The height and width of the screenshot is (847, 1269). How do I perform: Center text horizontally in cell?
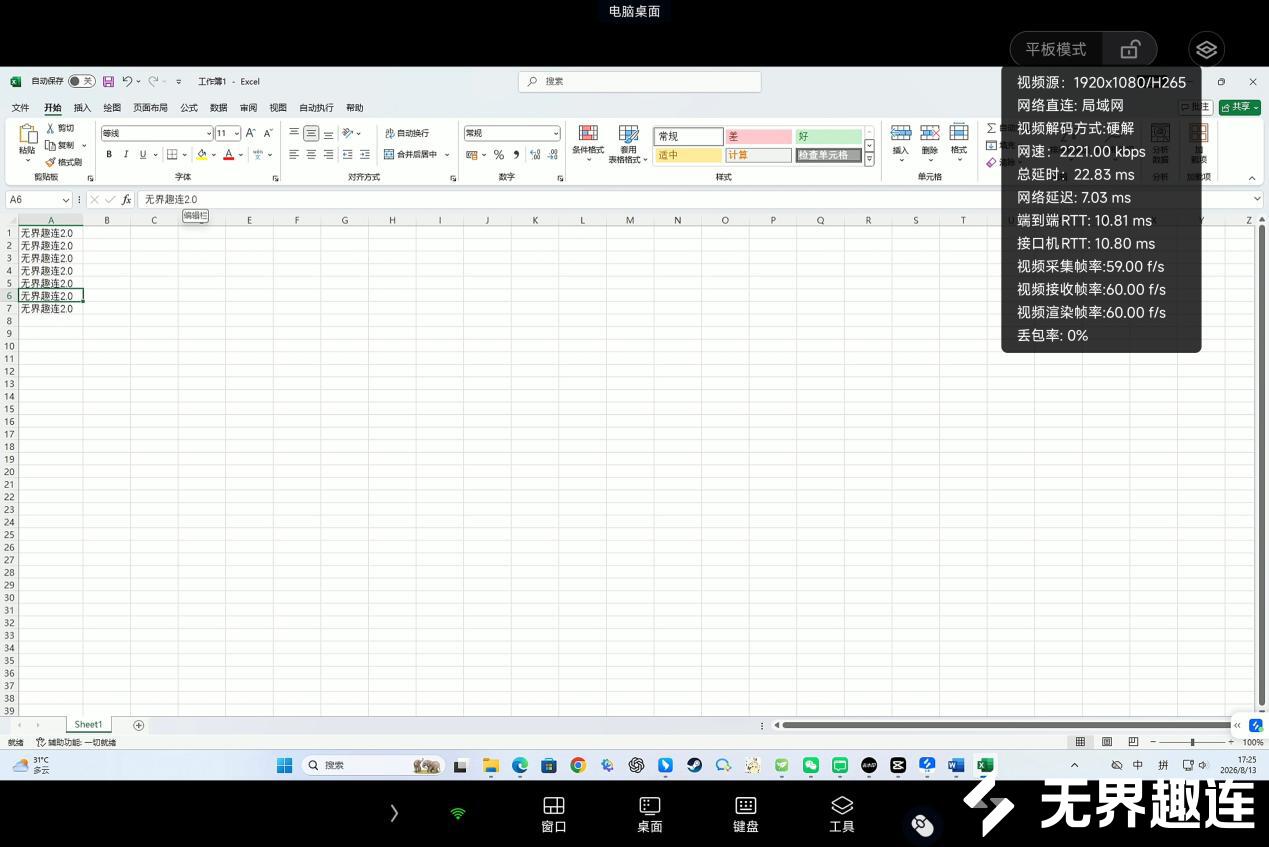(x=311, y=155)
